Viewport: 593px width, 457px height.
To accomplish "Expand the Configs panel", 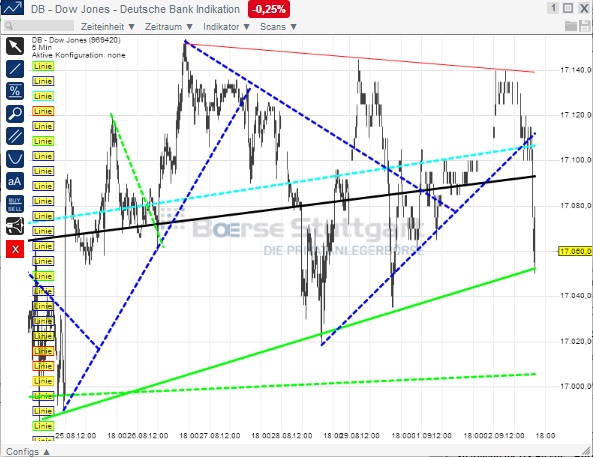I will click(28, 452).
